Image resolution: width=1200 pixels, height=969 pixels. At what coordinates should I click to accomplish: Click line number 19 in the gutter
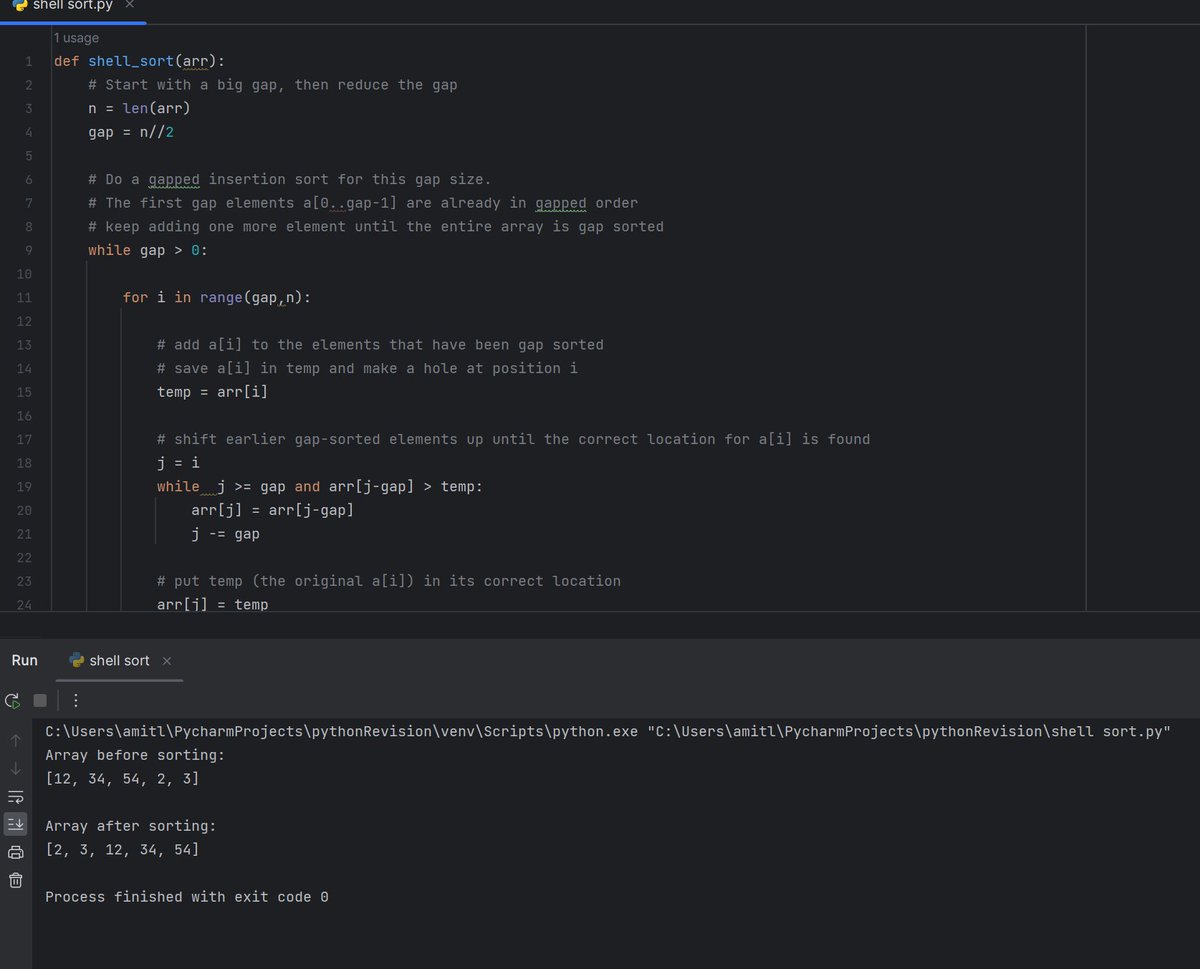(x=25, y=487)
